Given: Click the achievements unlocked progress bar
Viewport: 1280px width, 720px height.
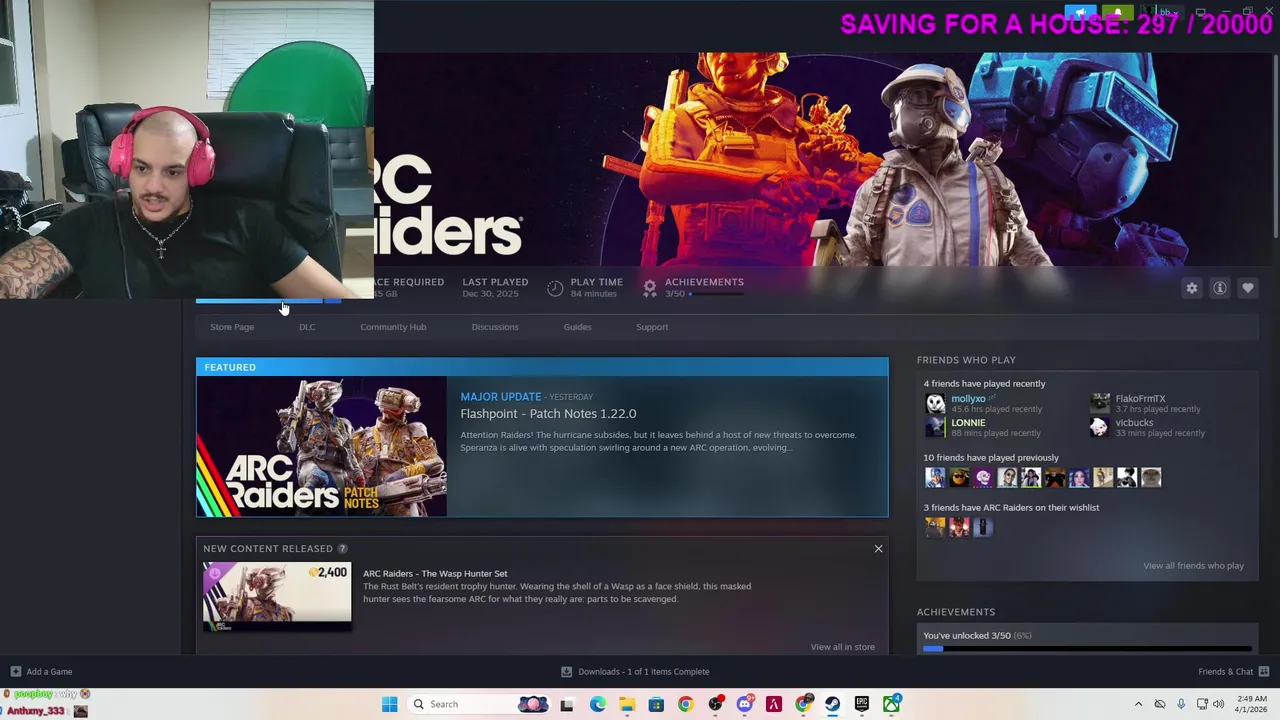Looking at the screenshot, I should (x=1087, y=649).
